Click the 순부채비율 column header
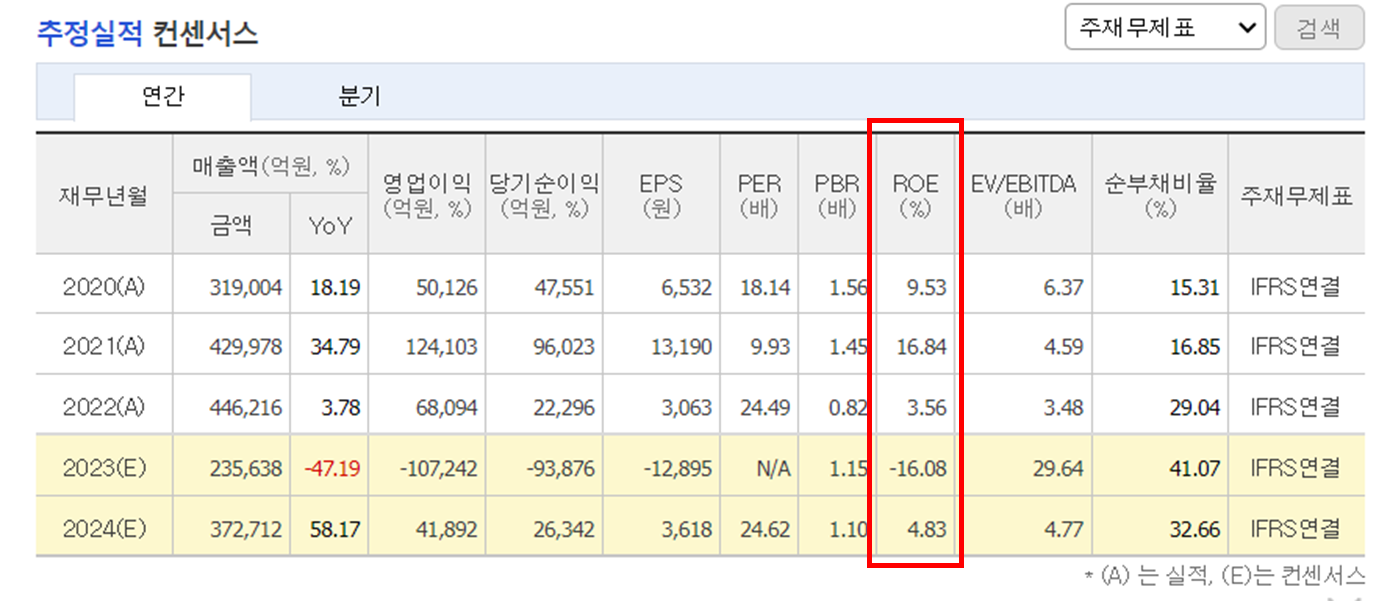This screenshot has width=1390, height=601. pos(1160,195)
